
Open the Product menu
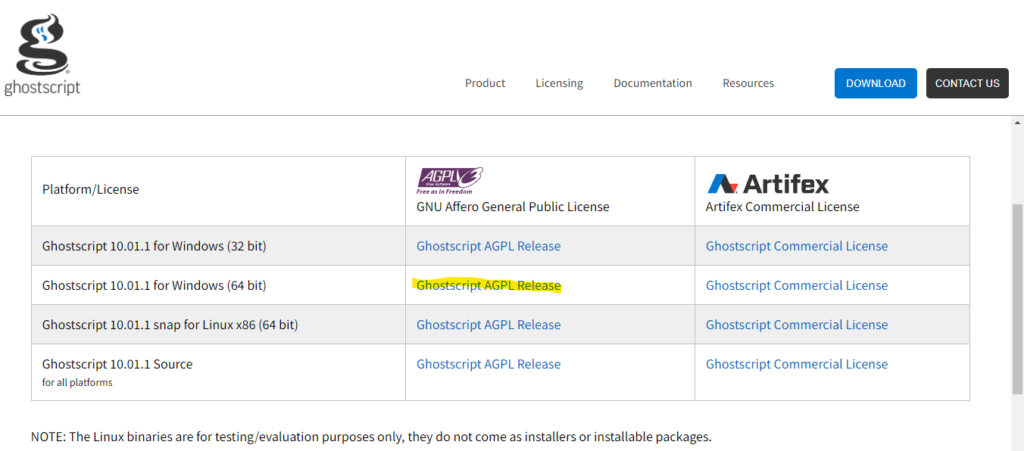(x=485, y=83)
